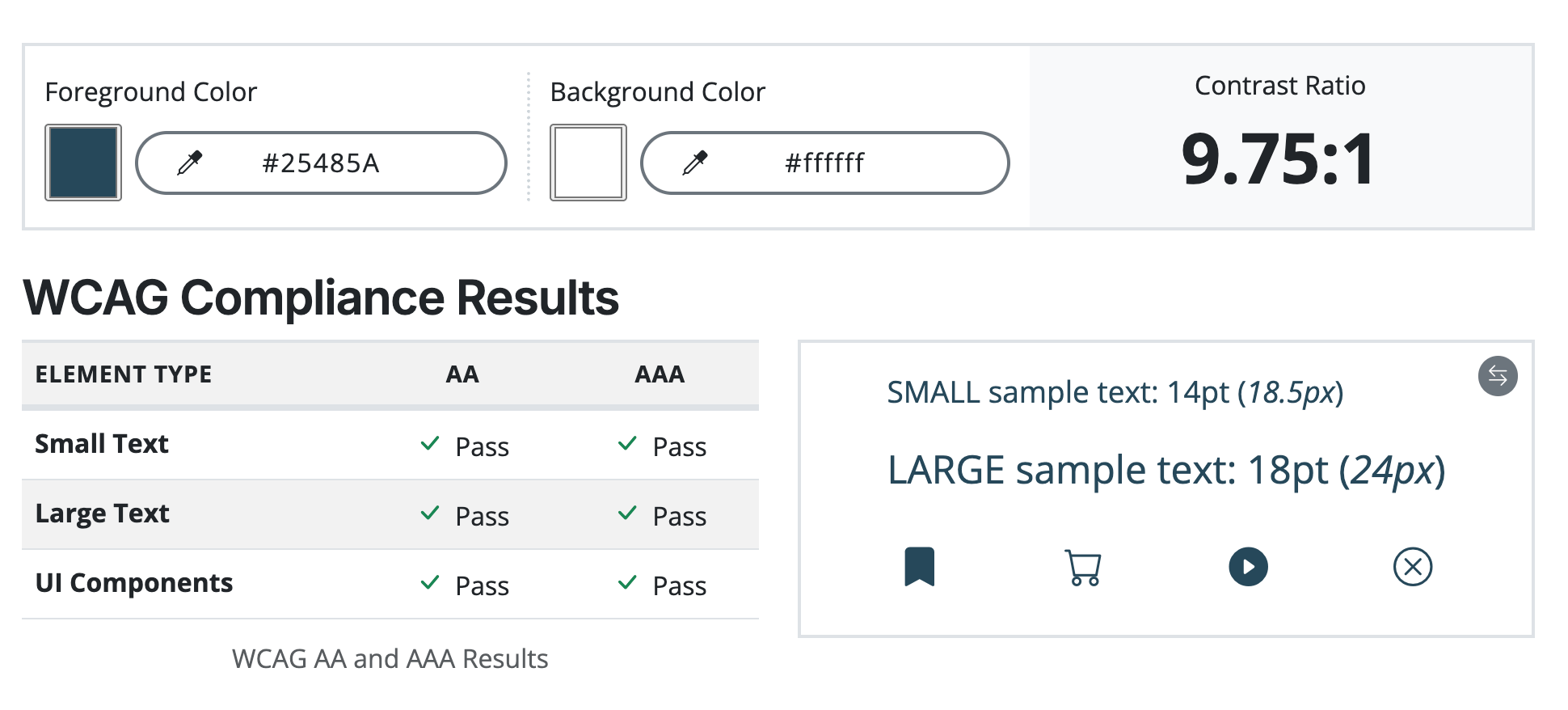Click the 9.75:1 contrast ratio value
This screenshot has width=1568, height=710.
coord(1279,158)
